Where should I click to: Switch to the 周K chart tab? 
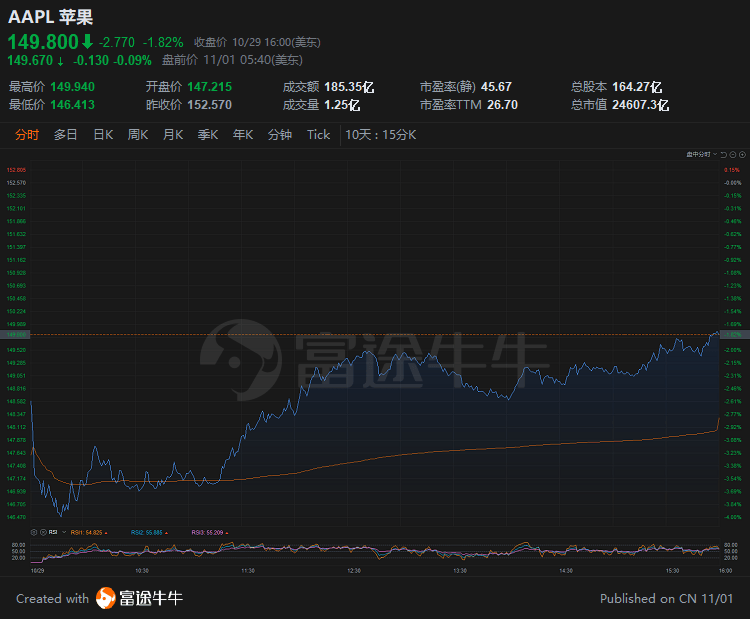(x=138, y=135)
